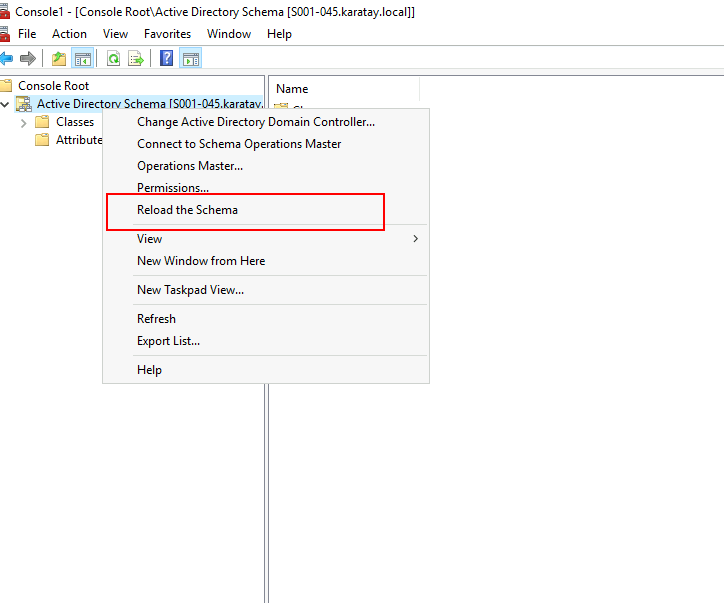This screenshot has height=603, width=724.
Task: Select Attributes in console tree
Action: click(x=79, y=140)
